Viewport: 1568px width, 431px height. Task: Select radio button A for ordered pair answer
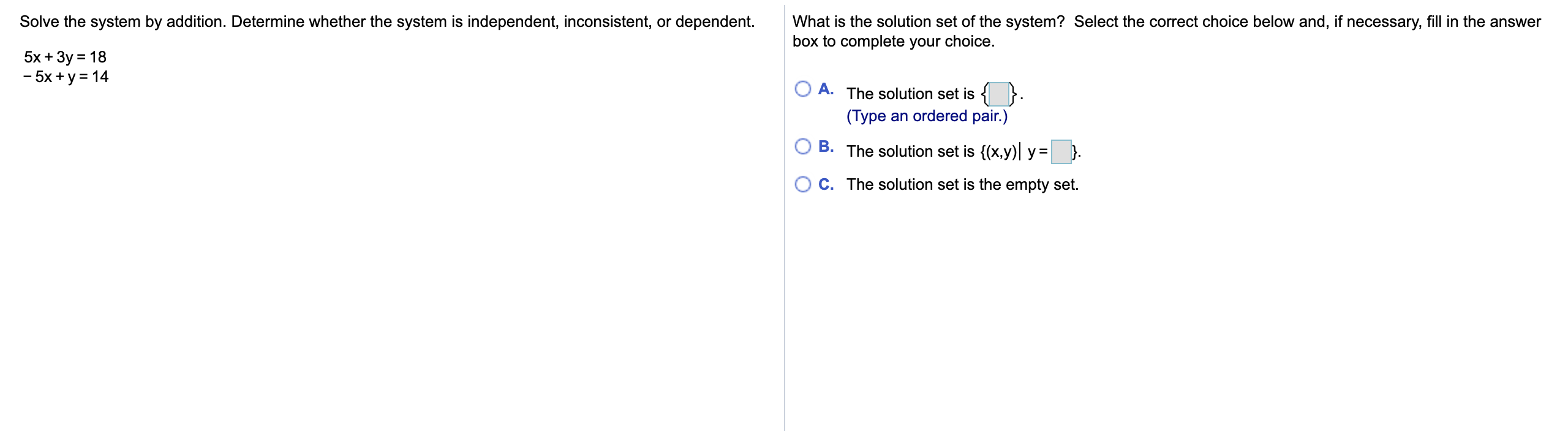[x=802, y=89]
